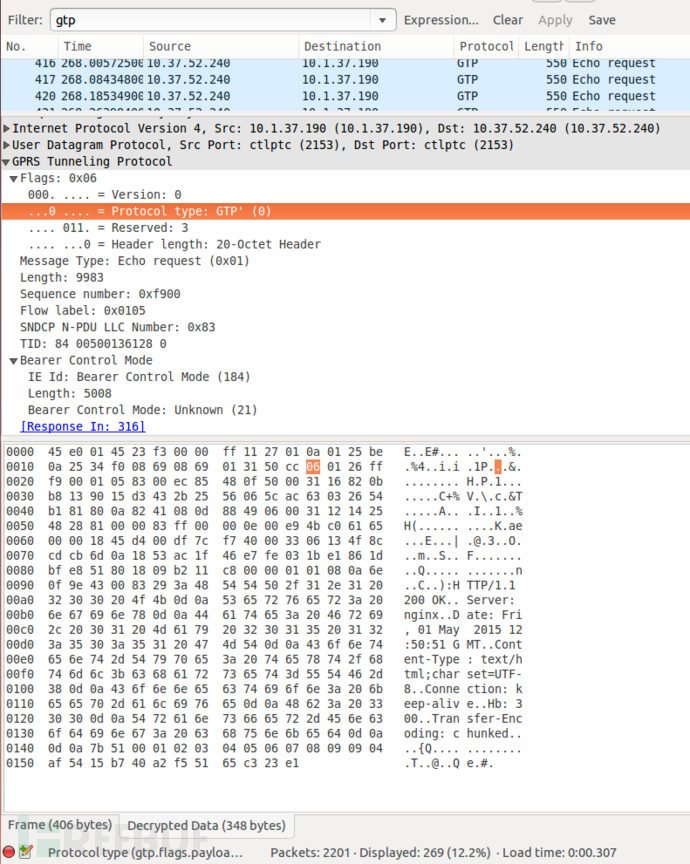Clear the display filter
Screen dimensions: 690x864
(507, 20)
